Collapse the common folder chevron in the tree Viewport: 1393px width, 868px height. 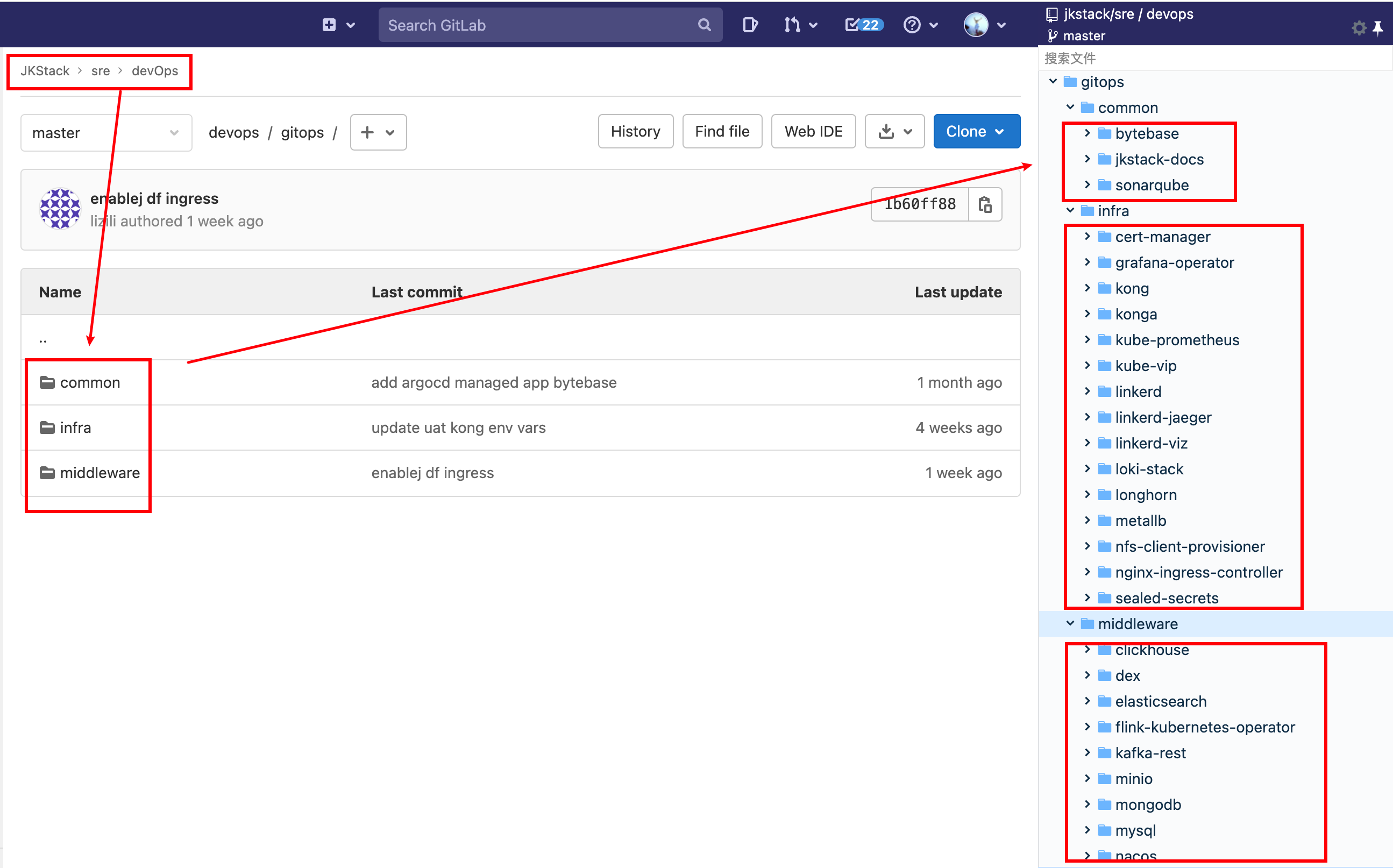pyautogui.click(x=1070, y=108)
